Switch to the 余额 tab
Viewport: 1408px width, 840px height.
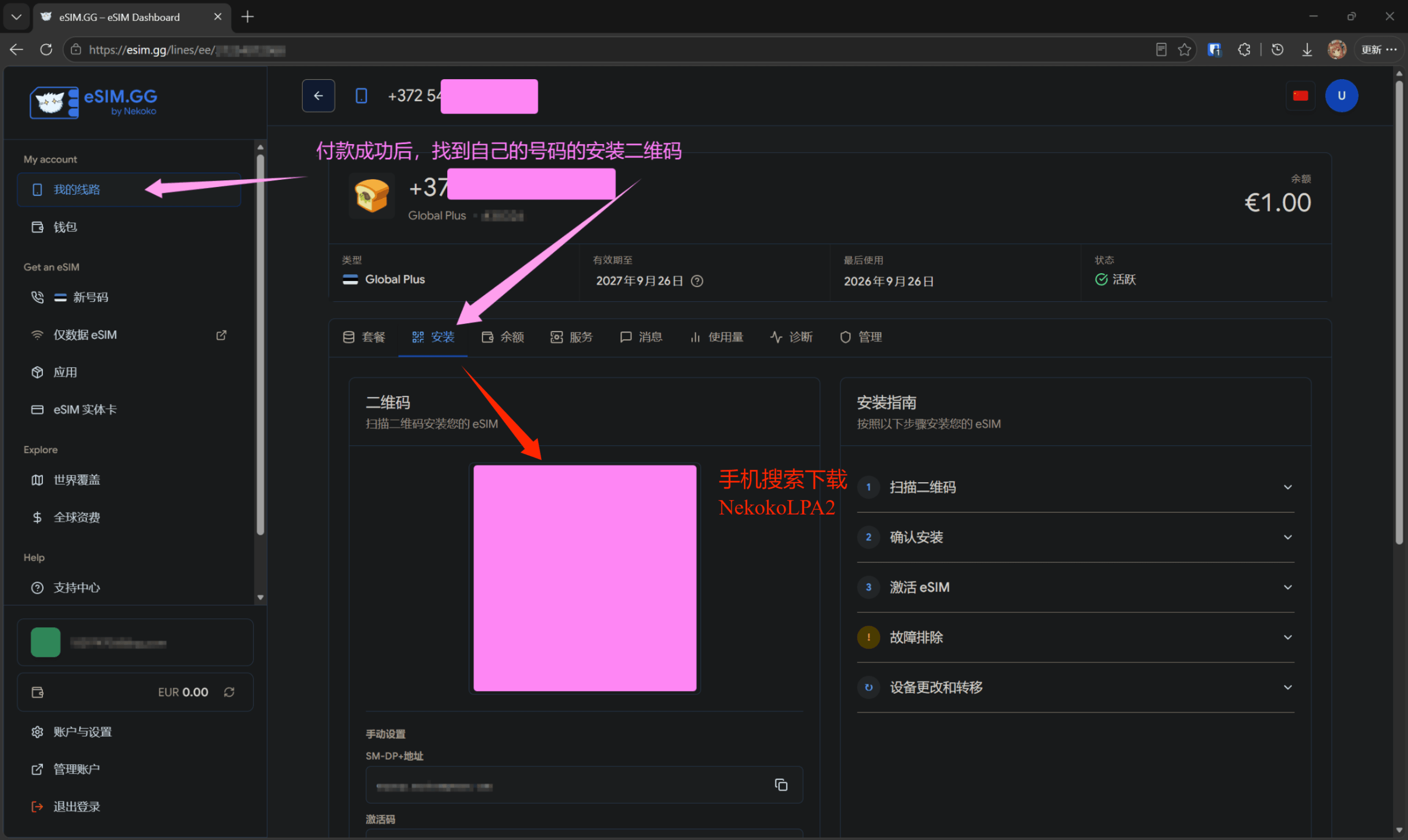point(503,338)
